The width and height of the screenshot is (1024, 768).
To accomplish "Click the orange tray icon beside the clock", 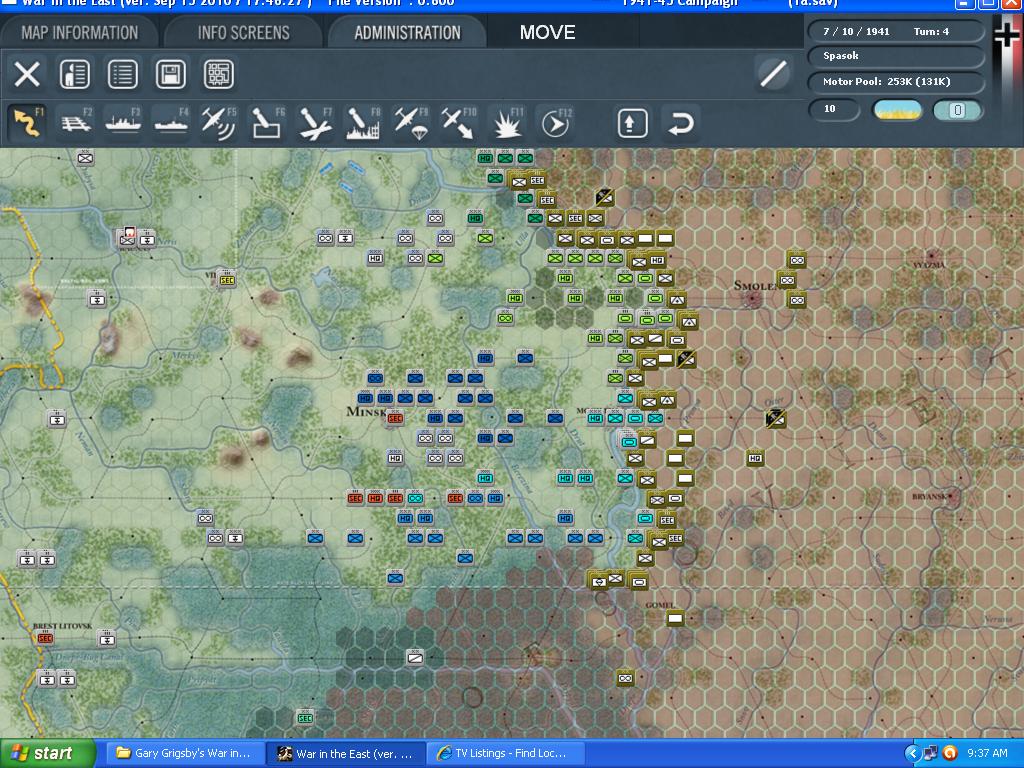I will pos(950,754).
